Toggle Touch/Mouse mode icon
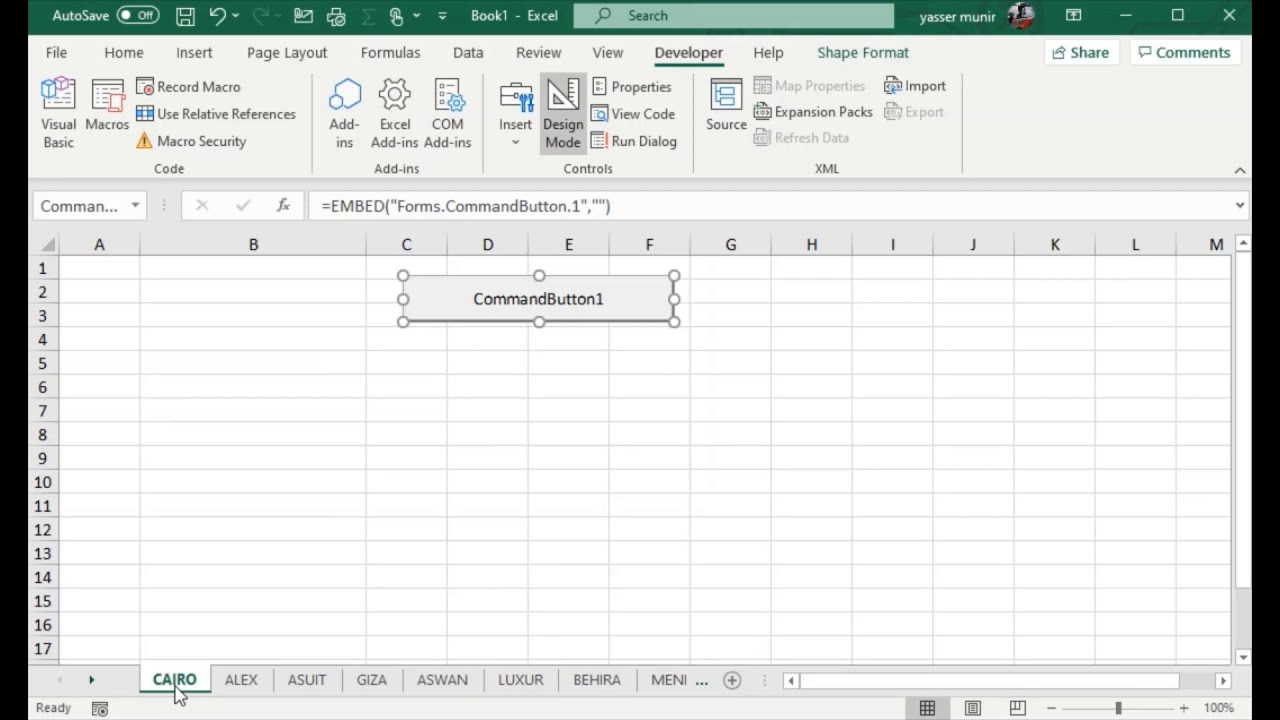Screen dimensions: 1280x720 [x=397, y=15]
